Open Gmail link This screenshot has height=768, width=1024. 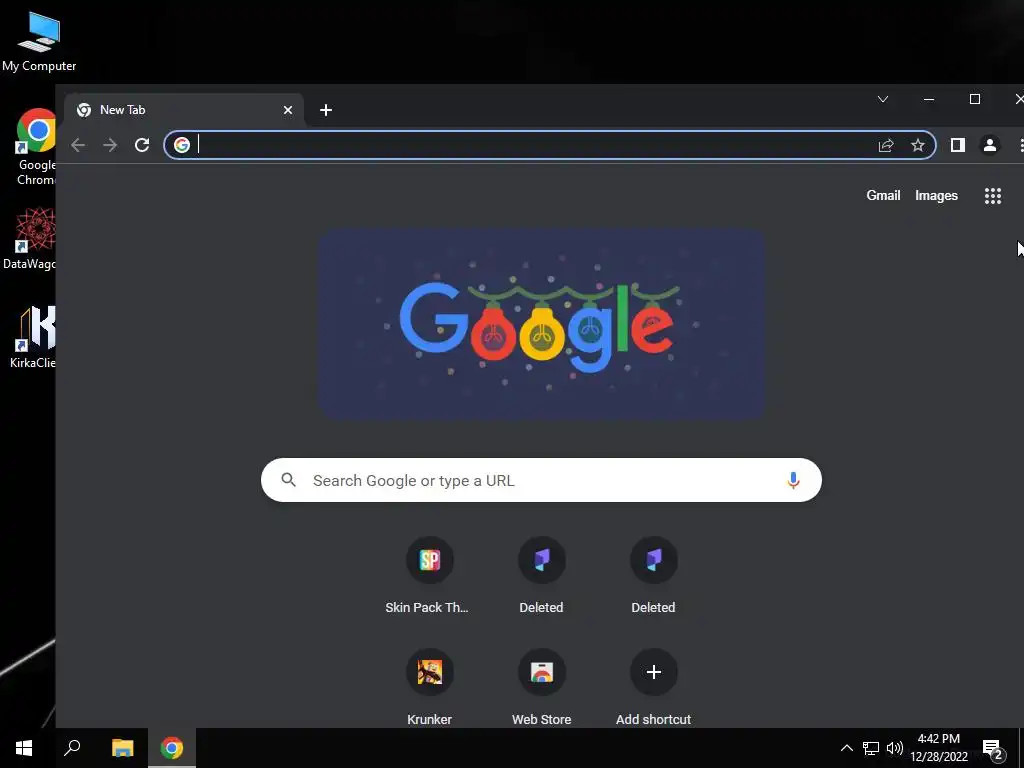click(883, 195)
